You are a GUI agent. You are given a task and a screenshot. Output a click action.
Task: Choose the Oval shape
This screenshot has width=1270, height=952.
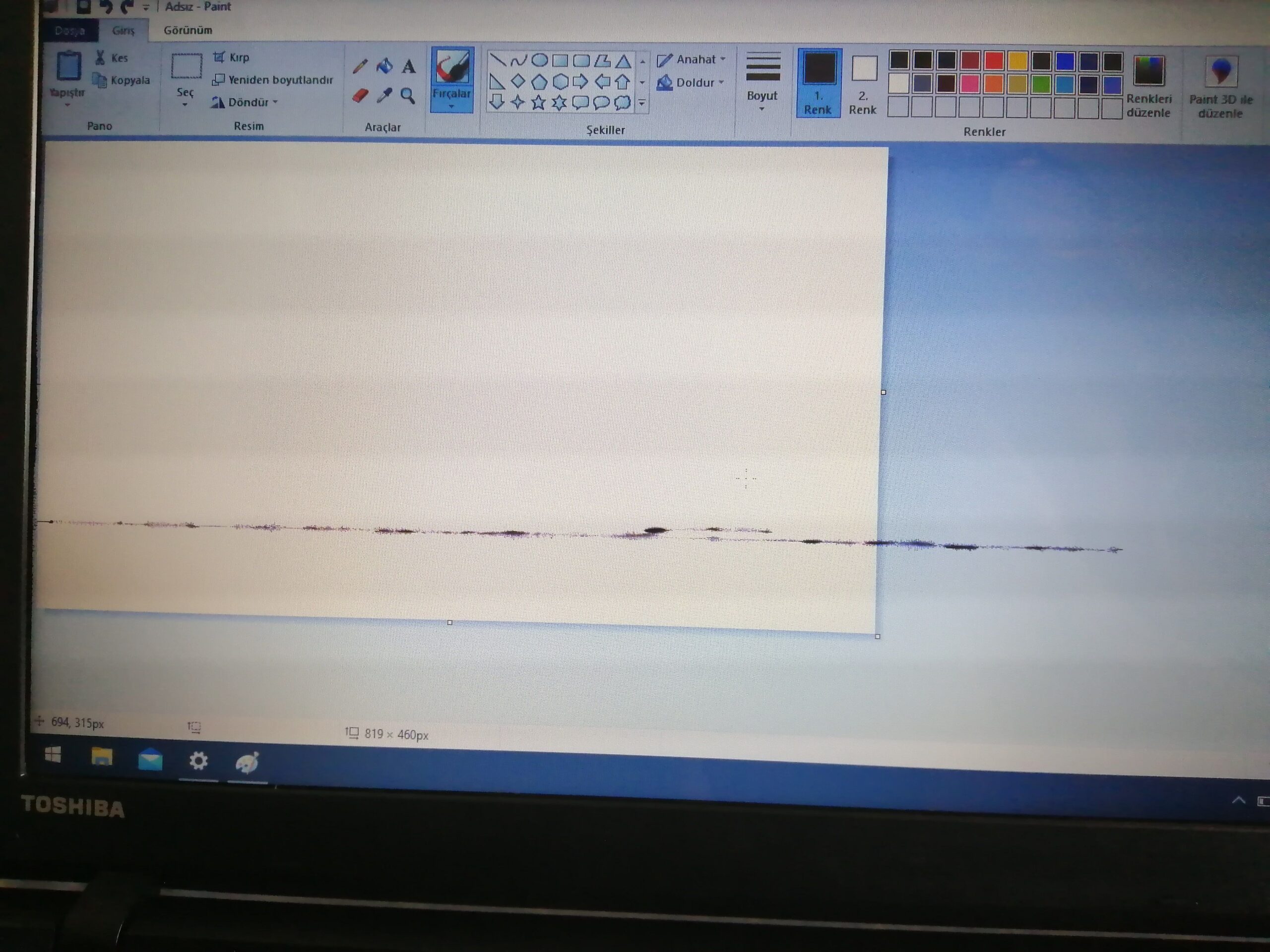539,60
